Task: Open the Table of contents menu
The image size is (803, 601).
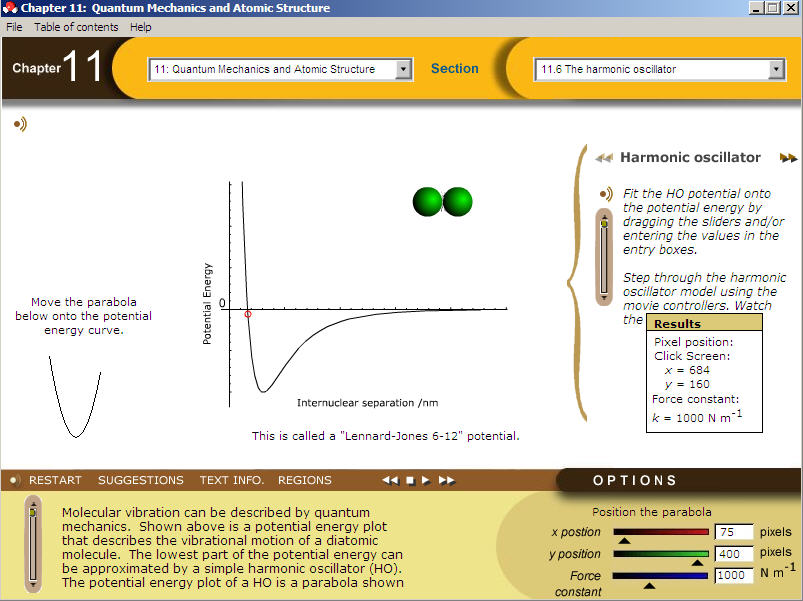Action: coord(76,27)
